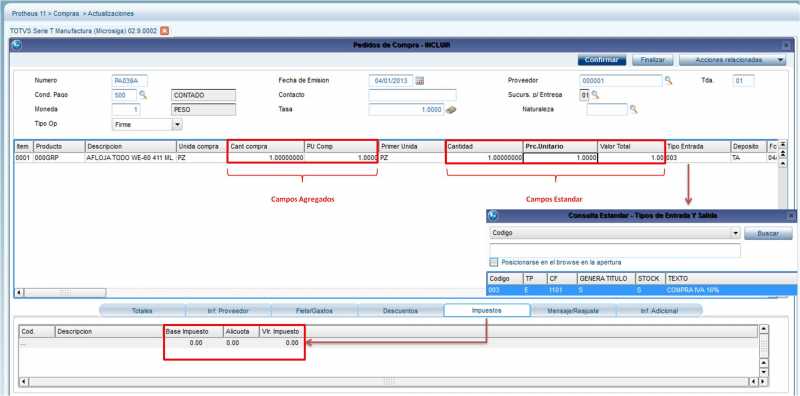This screenshot has height=396, width=800.
Task: Select row 003 COMPRA IVA 16%
Action: tap(641, 290)
